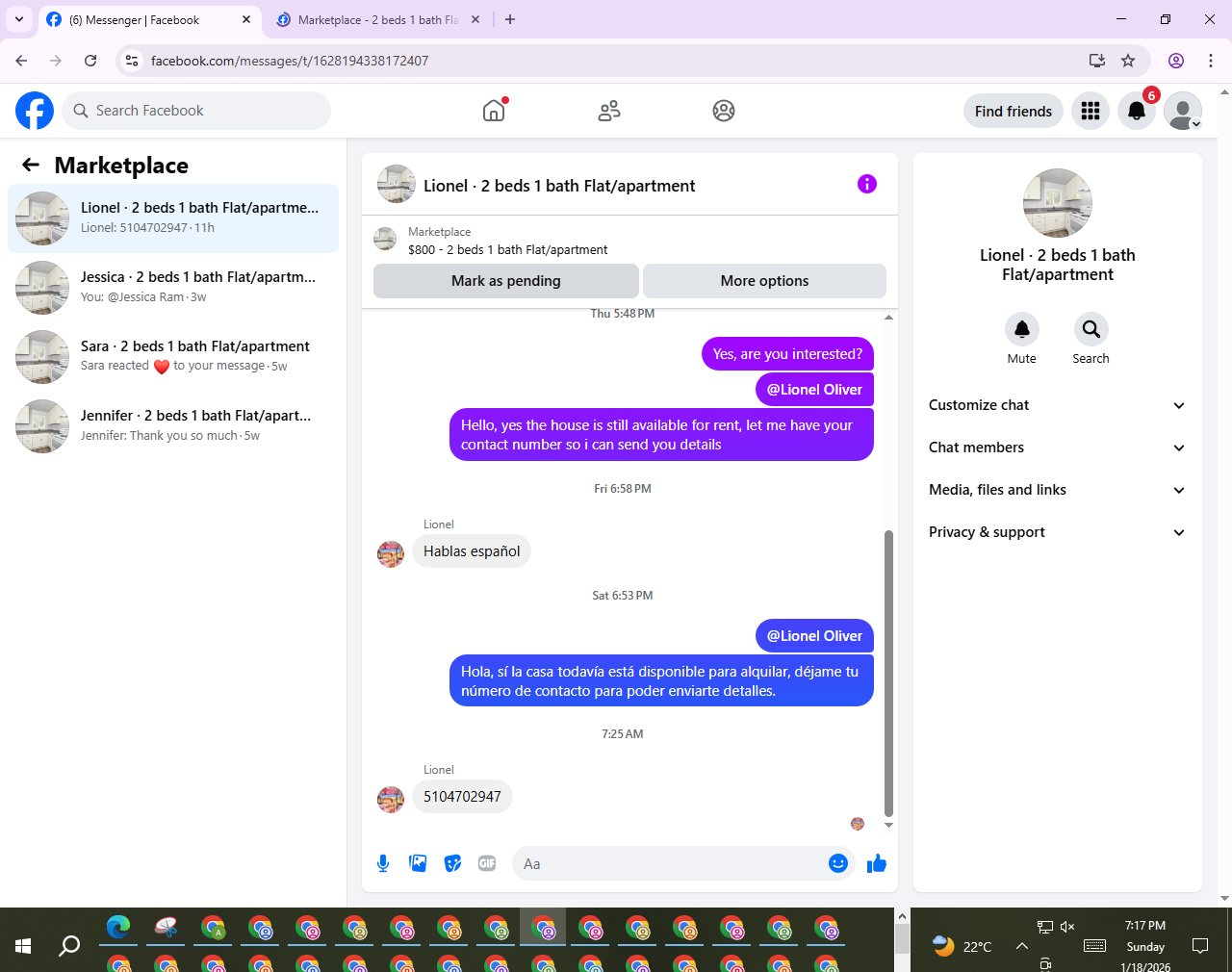Open Microsoft Edge from taskbar
This screenshot has width=1232, height=972.
coord(118,928)
